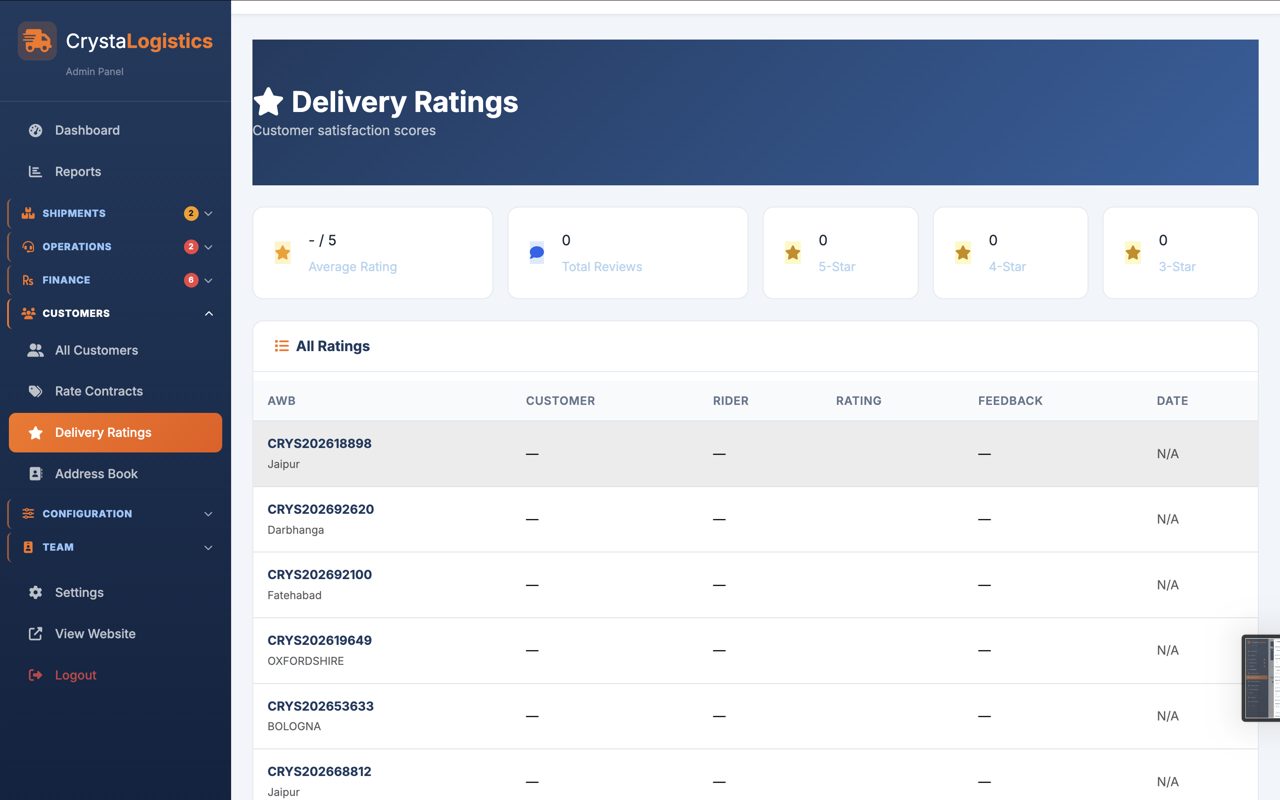Click the Address Book icon

coord(36,474)
